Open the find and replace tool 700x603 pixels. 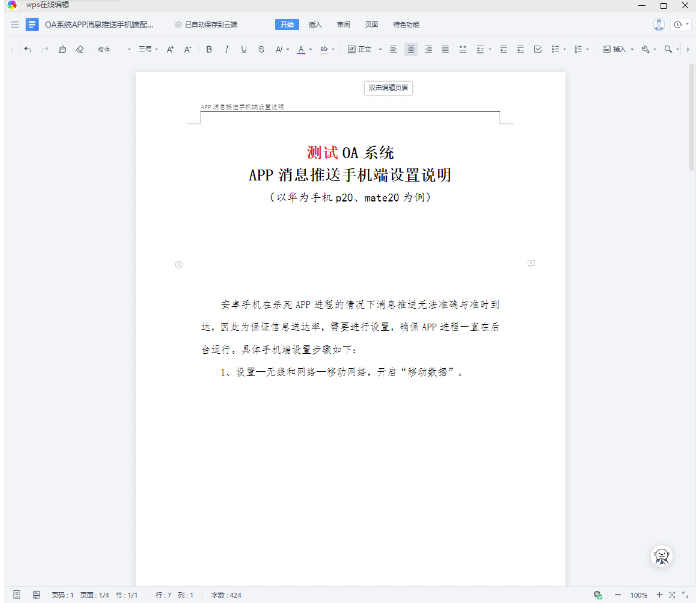[x=646, y=49]
